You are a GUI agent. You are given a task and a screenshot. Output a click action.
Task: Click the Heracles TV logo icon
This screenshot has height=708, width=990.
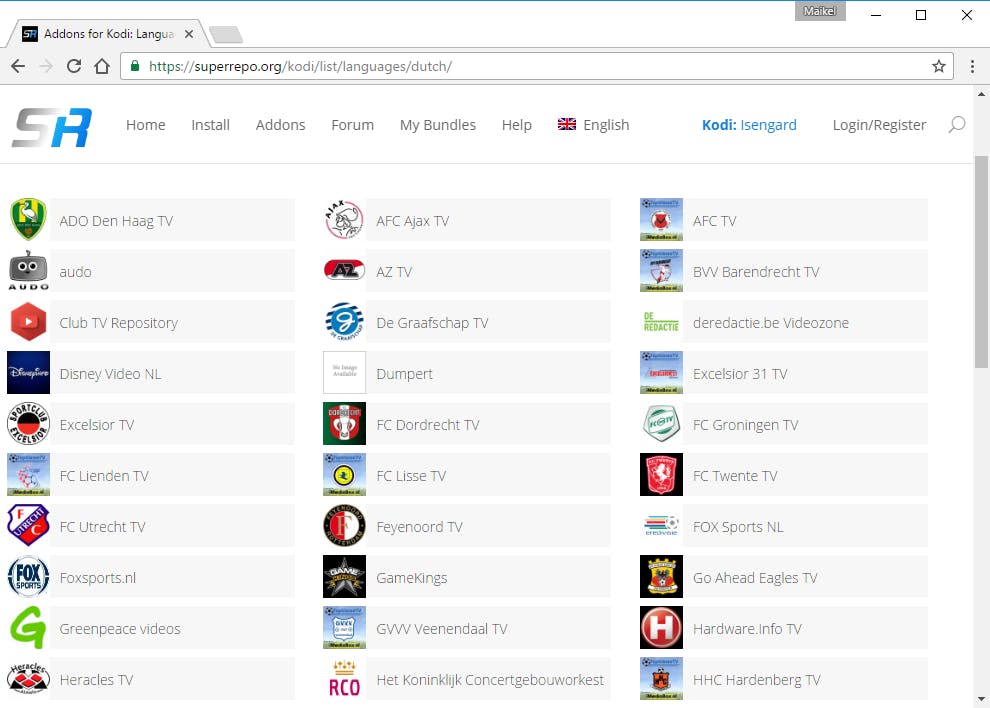(x=28, y=679)
